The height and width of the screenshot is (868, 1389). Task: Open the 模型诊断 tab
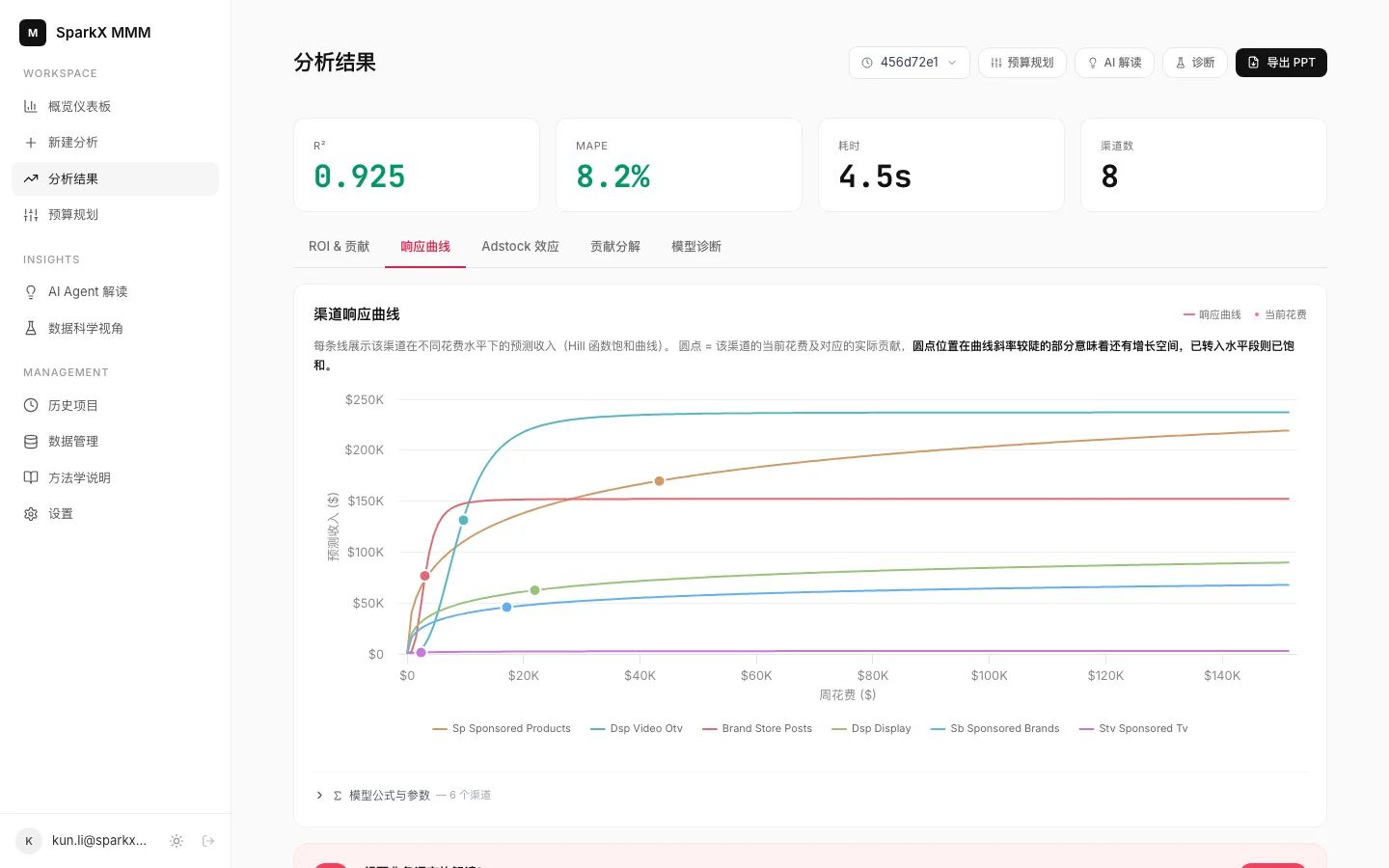tap(696, 247)
